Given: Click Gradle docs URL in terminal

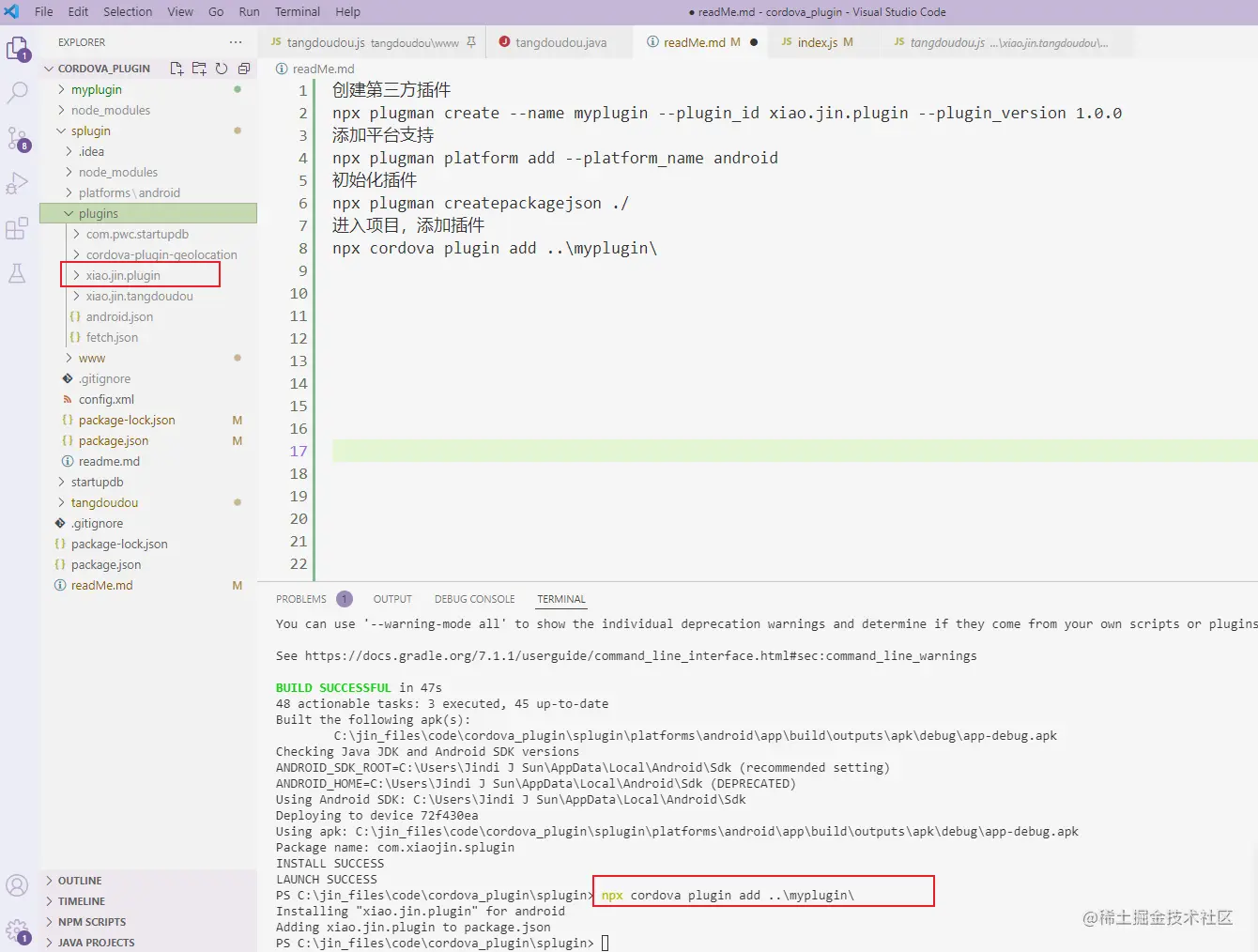Looking at the screenshot, I should click(640, 655).
